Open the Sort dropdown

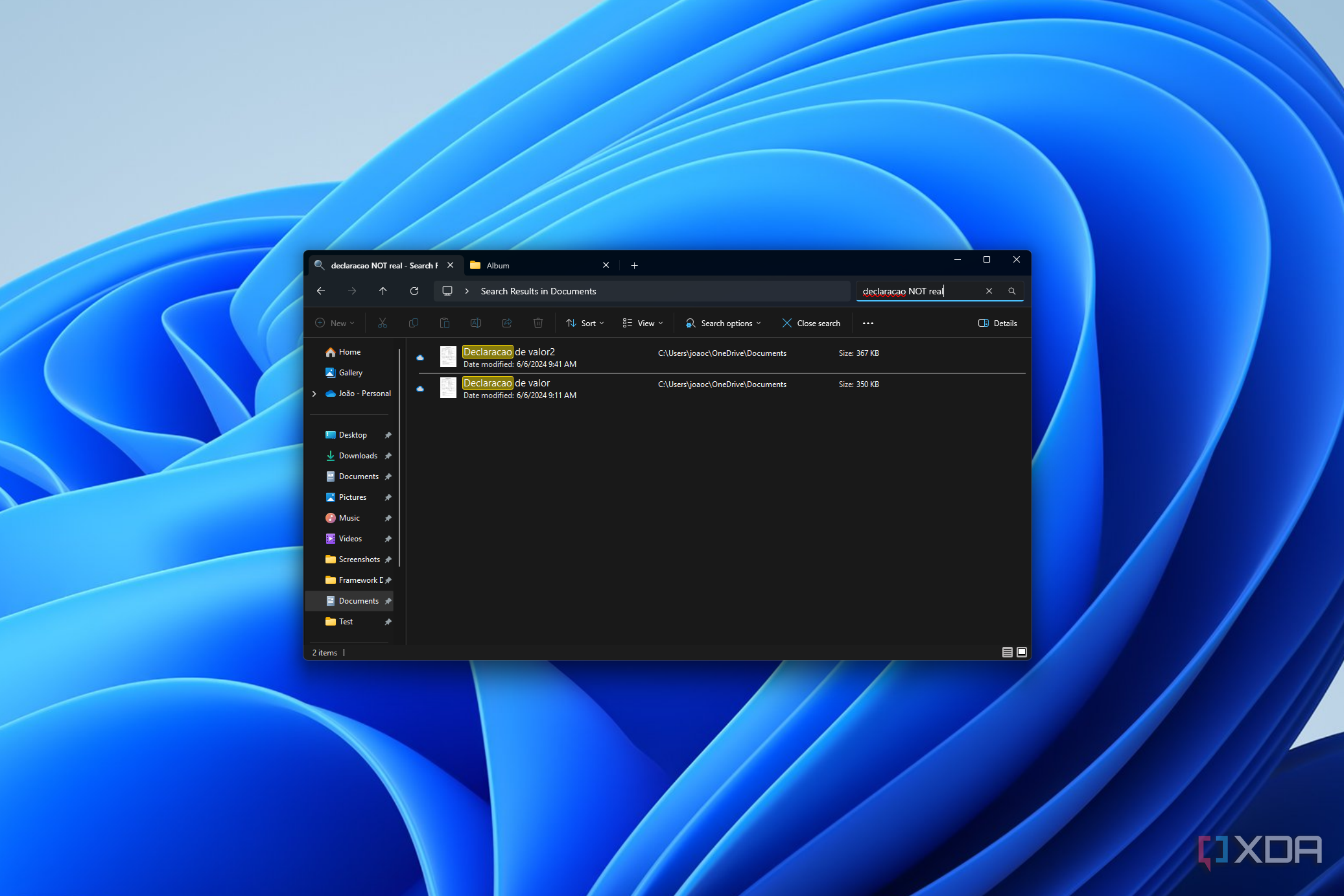click(585, 323)
